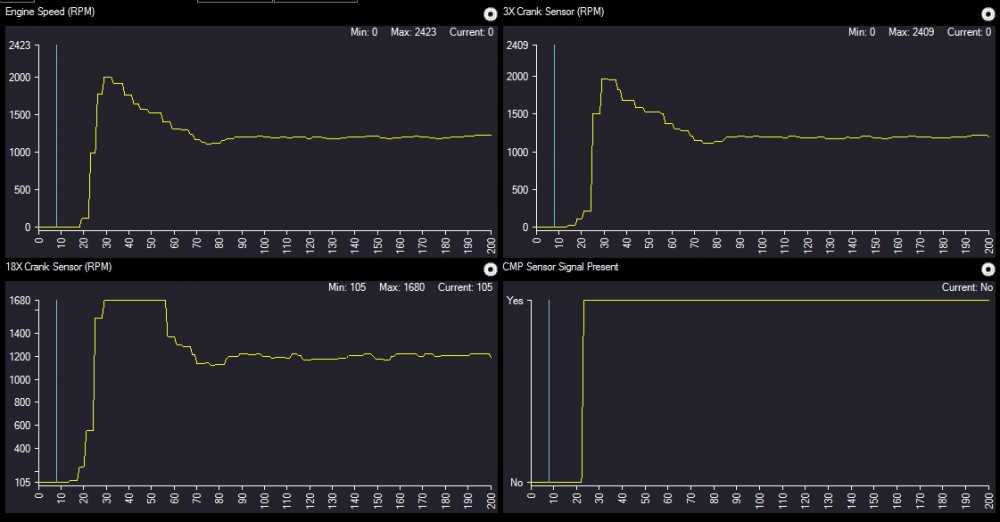
Task: Click the 3X Crank Sensor graph's round icon
Action: (987, 14)
